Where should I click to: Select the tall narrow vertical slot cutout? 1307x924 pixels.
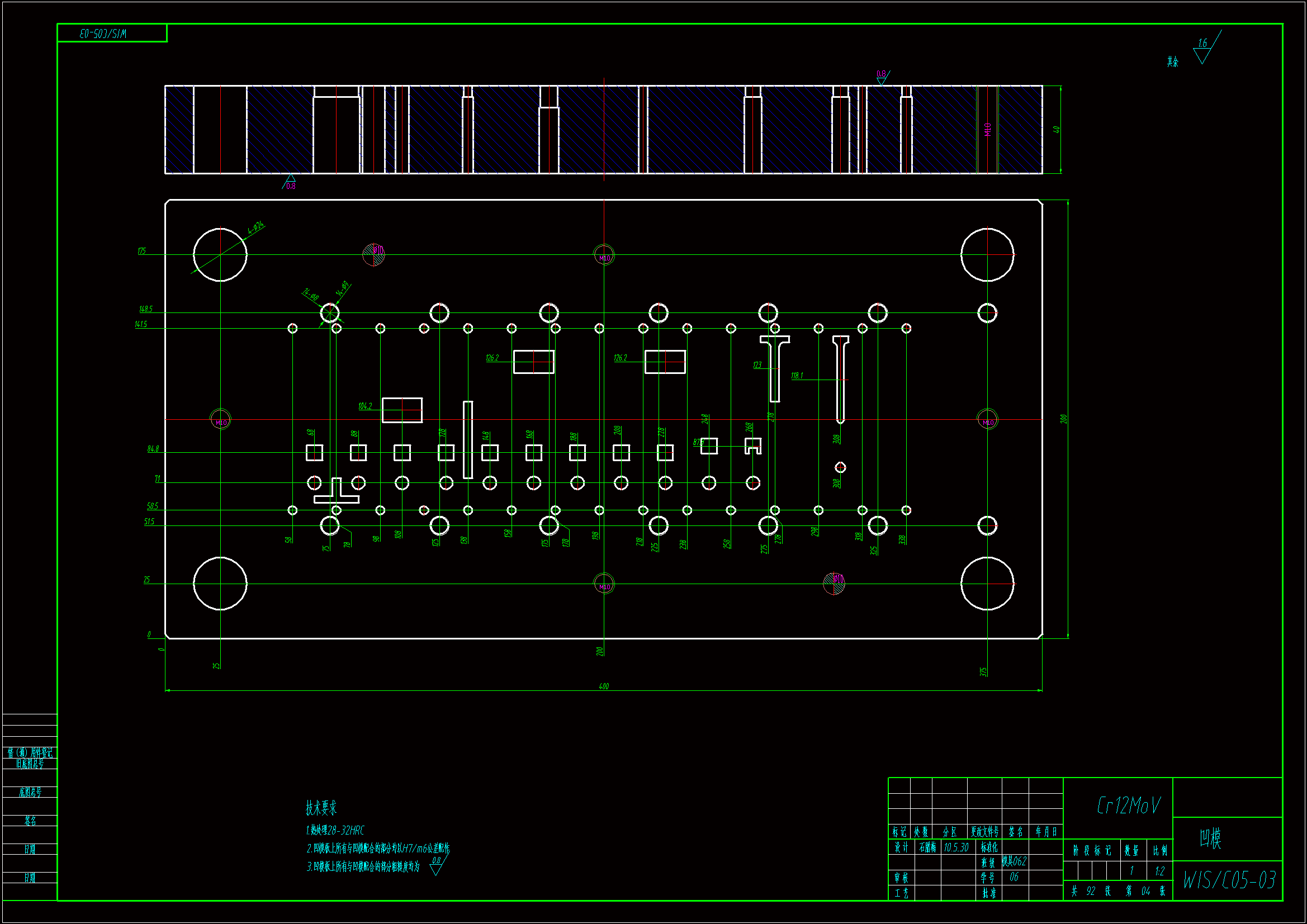click(468, 439)
